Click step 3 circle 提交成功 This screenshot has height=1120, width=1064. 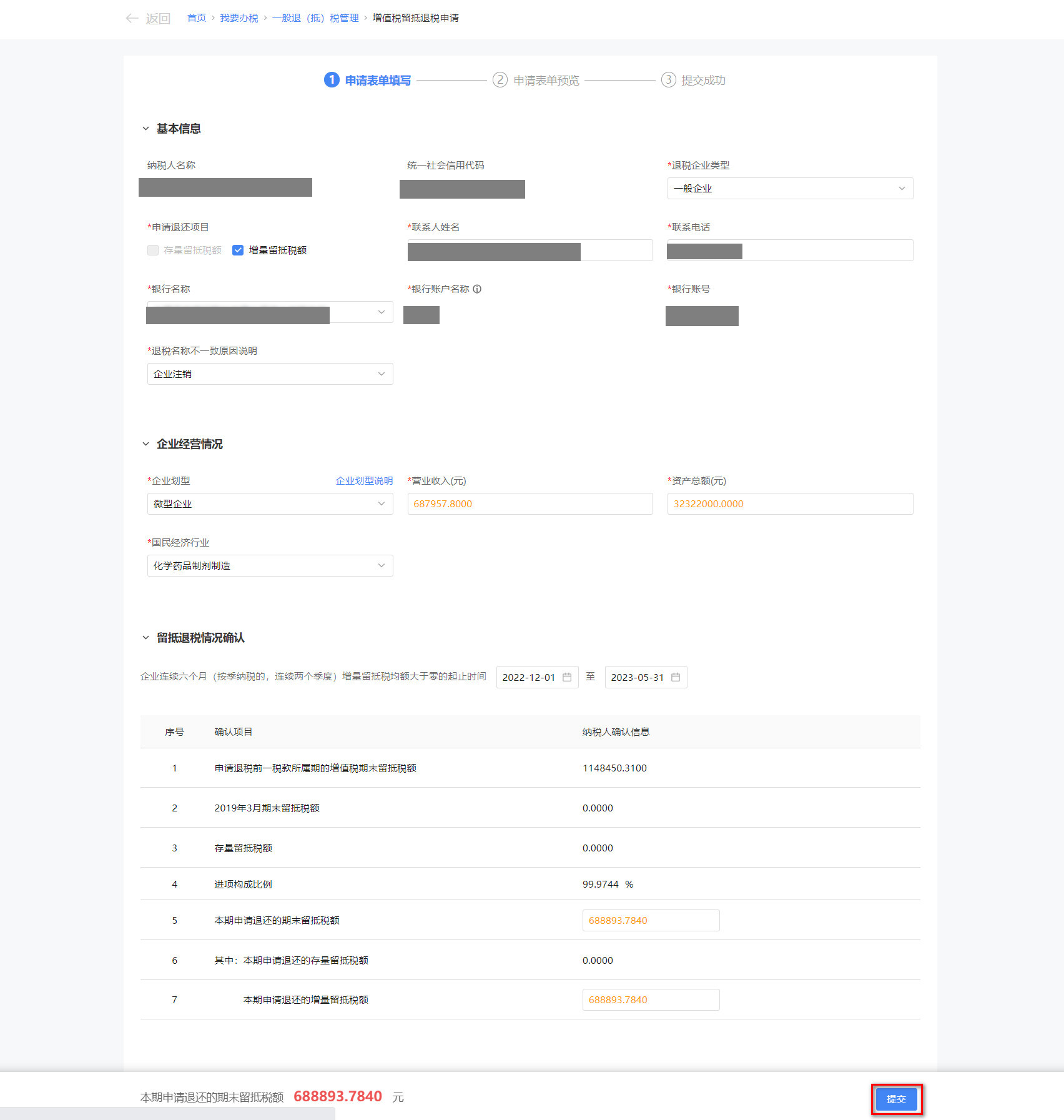click(668, 80)
